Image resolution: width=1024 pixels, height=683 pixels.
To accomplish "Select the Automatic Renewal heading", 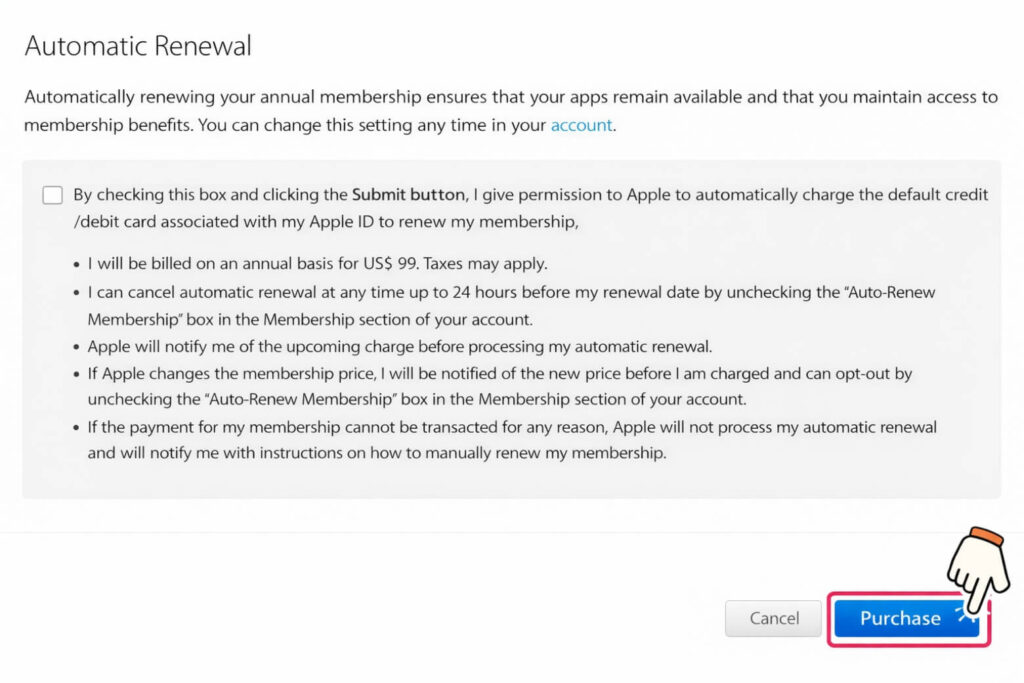I will coord(137,45).
